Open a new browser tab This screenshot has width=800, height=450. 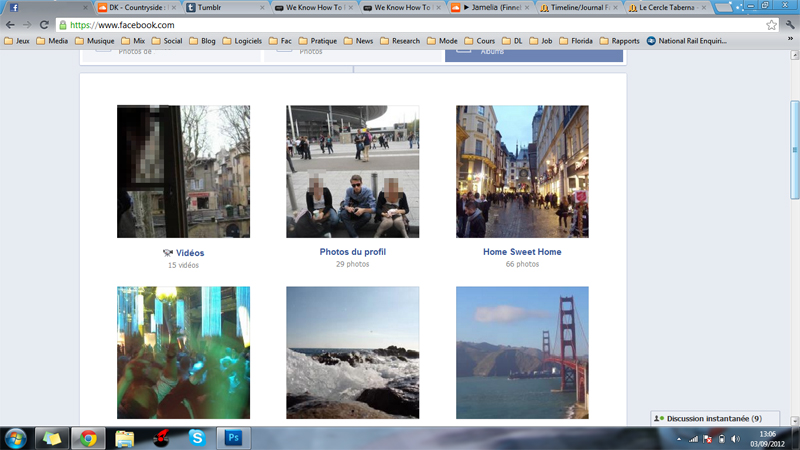point(722,8)
